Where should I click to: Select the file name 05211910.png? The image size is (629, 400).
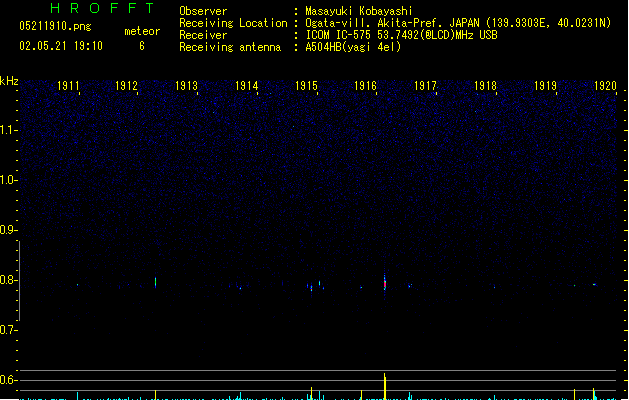55,26
